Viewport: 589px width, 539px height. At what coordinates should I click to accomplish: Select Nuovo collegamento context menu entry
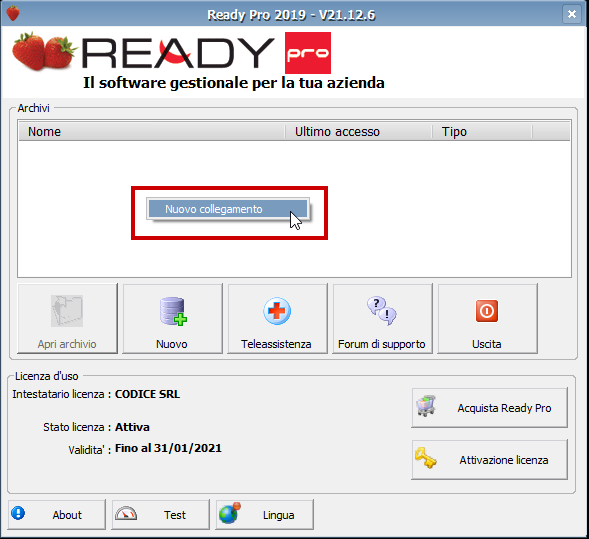pyautogui.click(x=228, y=209)
